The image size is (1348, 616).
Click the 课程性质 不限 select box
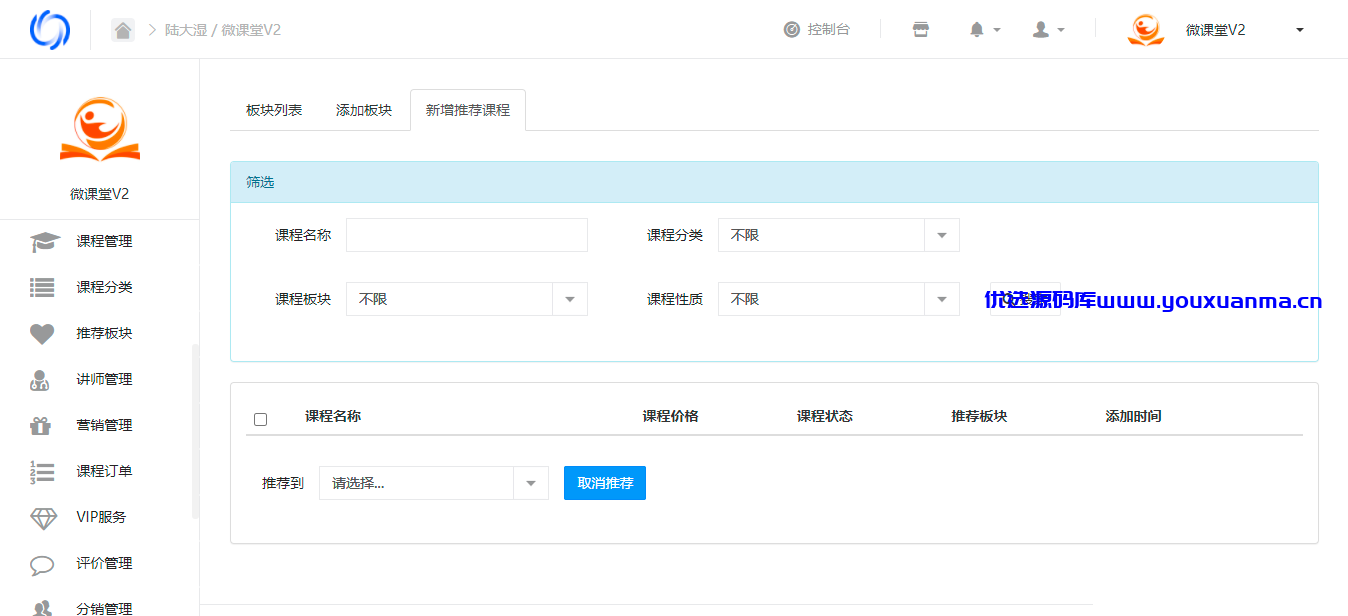click(838, 299)
